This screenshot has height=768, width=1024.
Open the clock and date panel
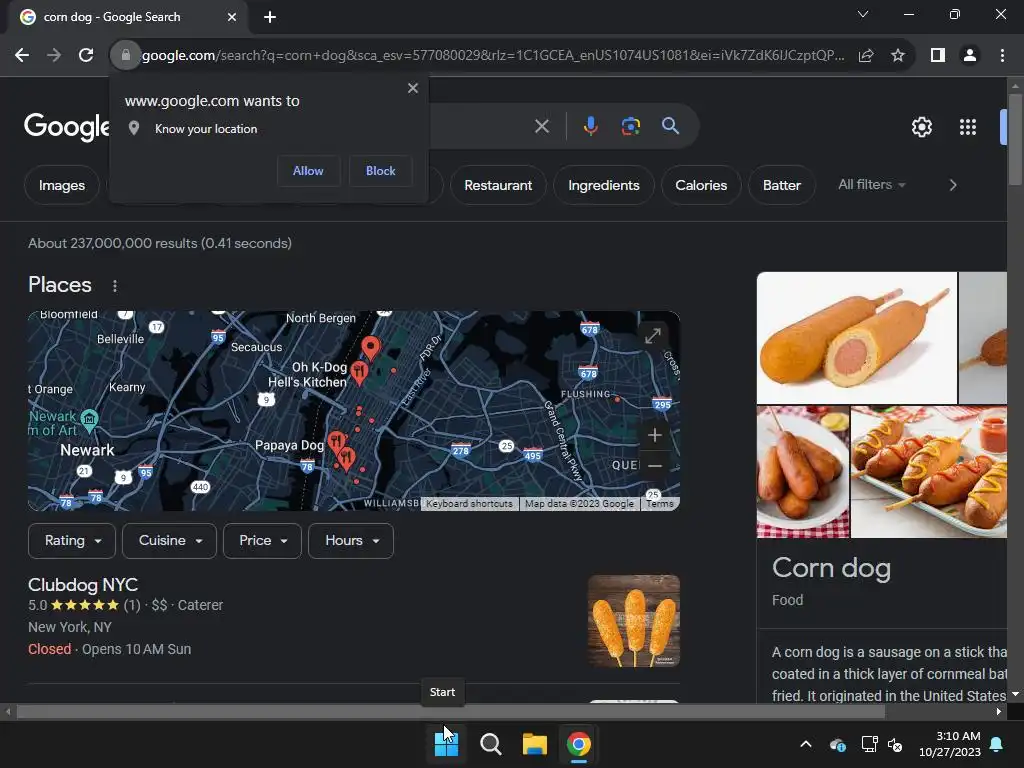pos(950,744)
